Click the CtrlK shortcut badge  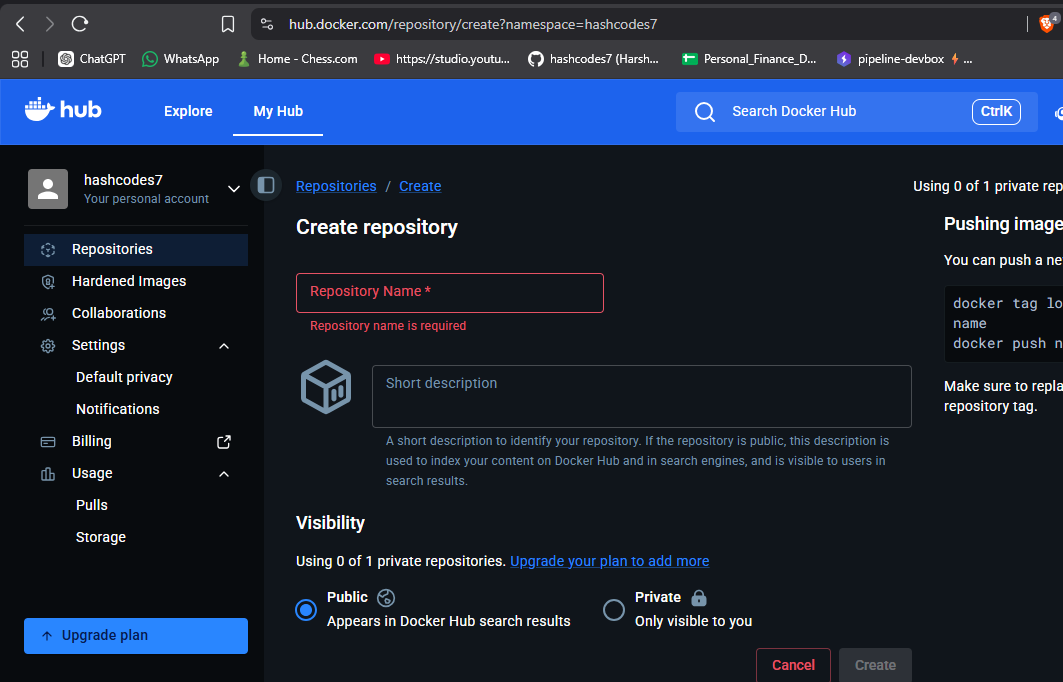(x=996, y=112)
